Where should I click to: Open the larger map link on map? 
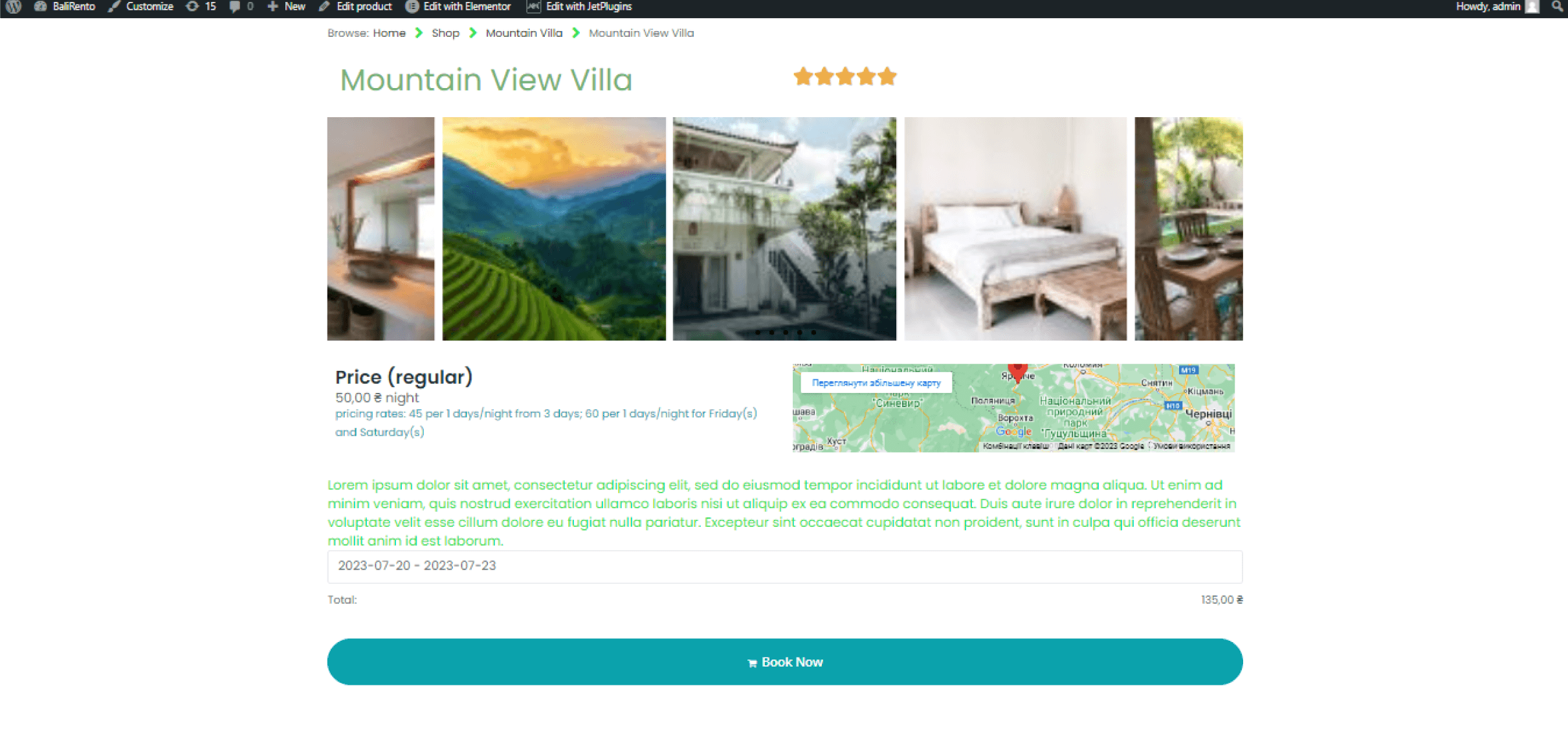coord(876,383)
